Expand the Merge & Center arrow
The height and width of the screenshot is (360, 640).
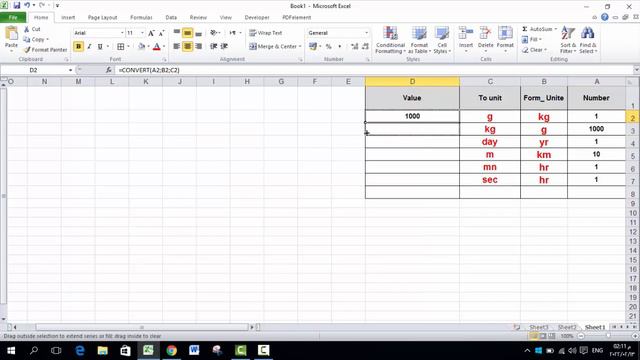pyautogui.click(x=300, y=47)
